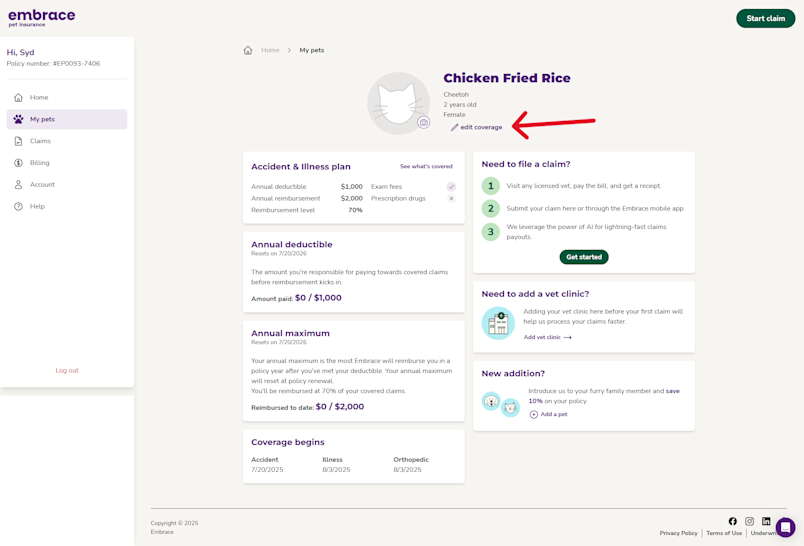
Task: Open the LinkedIn icon in the footer
Action: pos(766,521)
